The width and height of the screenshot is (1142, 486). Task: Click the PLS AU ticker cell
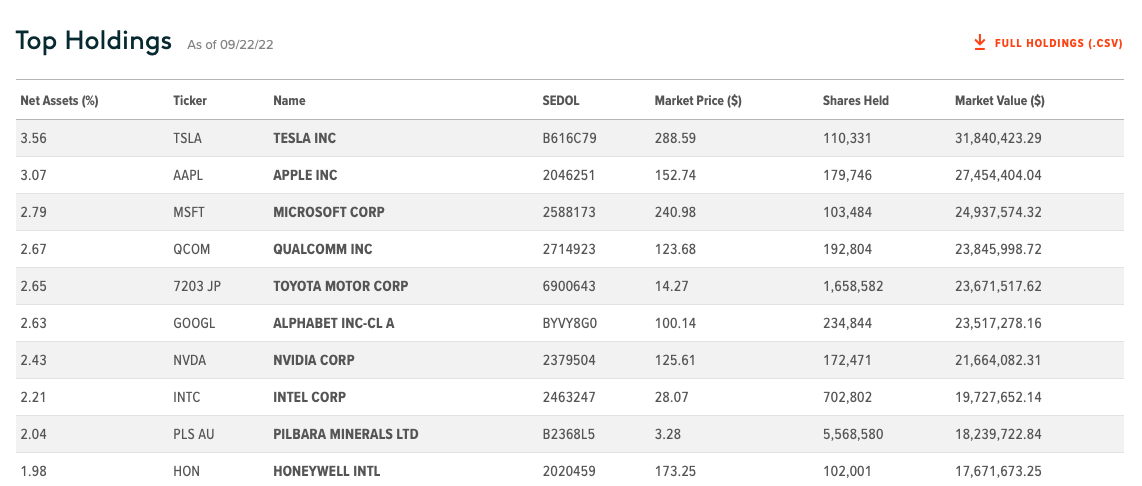pyautogui.click(x=194, y=434)
